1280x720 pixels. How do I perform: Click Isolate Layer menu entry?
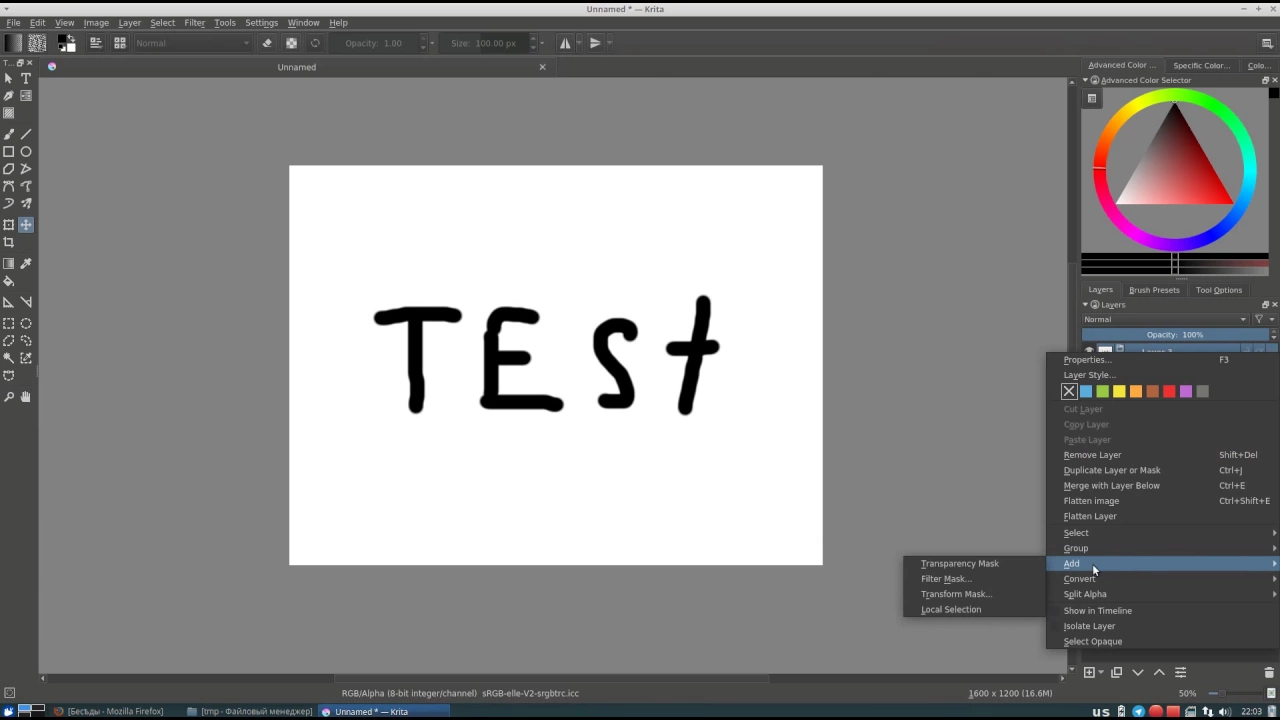pyautogui.click(x=1162, y=626)
